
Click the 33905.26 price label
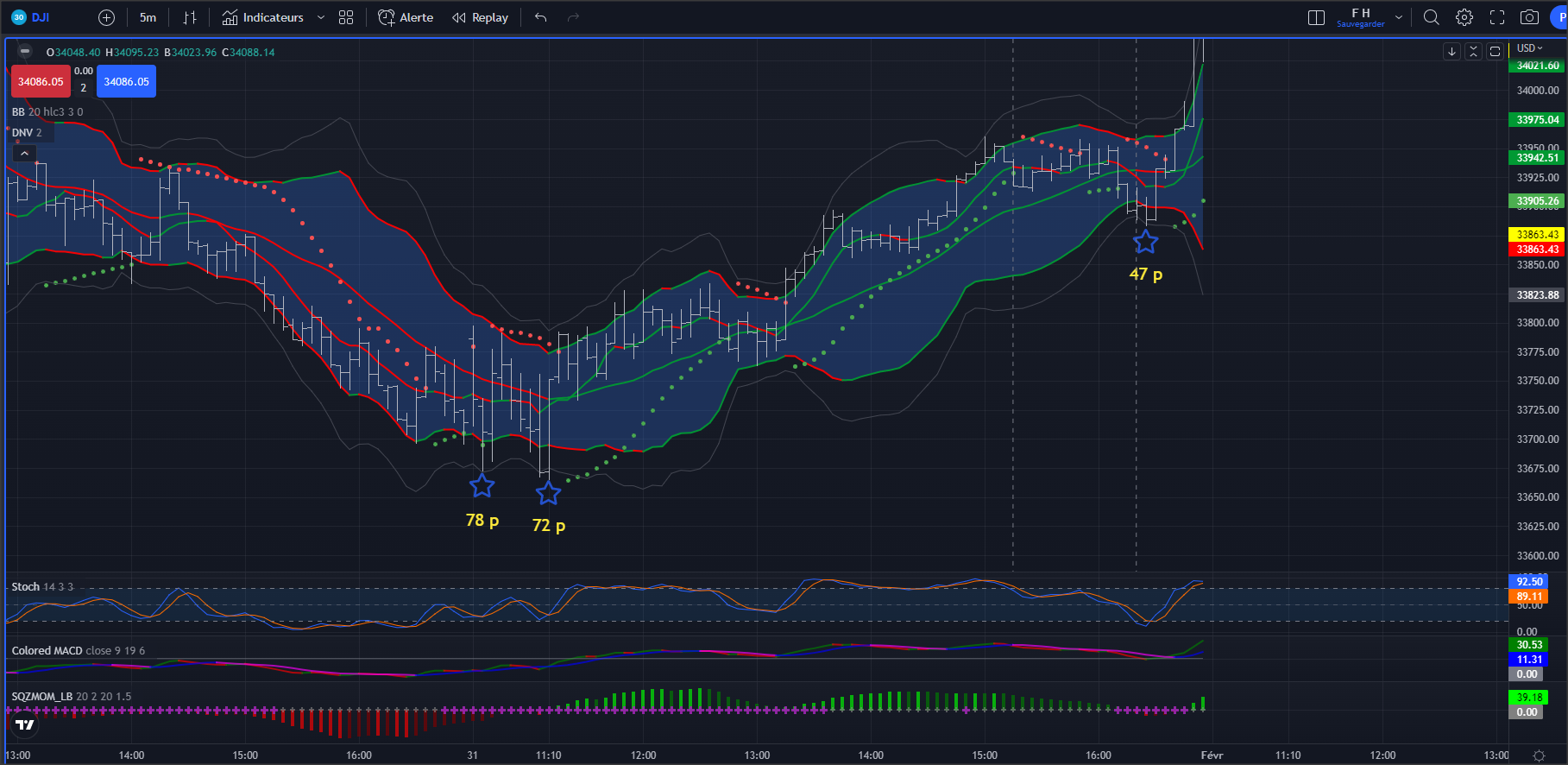pos(1538,201)
